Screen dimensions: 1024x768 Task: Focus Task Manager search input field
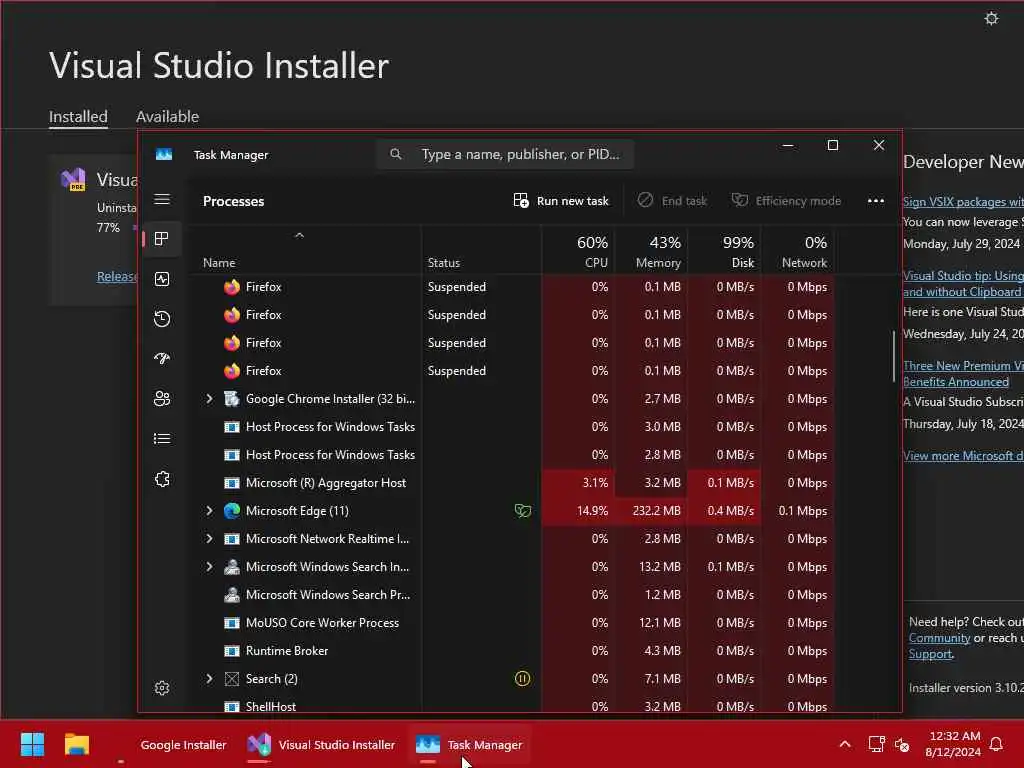[x=505, y=154]
